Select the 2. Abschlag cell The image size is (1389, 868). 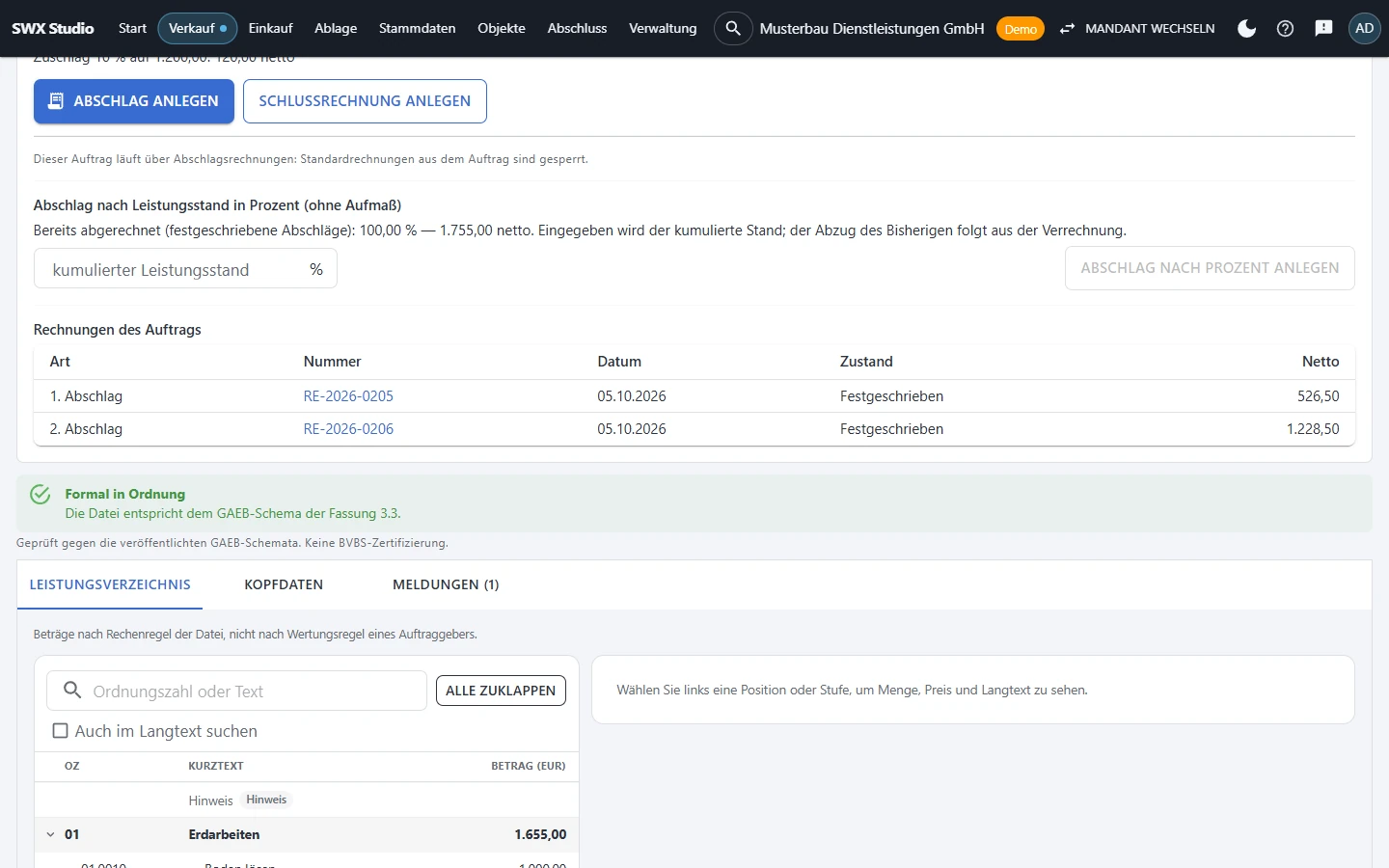tap(86, 429)
